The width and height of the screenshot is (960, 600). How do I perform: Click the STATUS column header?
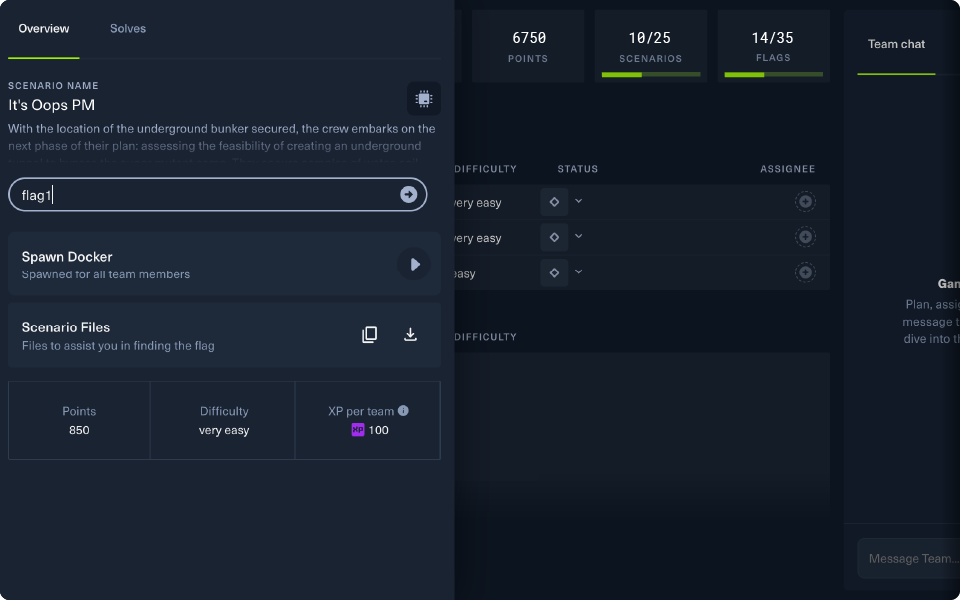577,169
